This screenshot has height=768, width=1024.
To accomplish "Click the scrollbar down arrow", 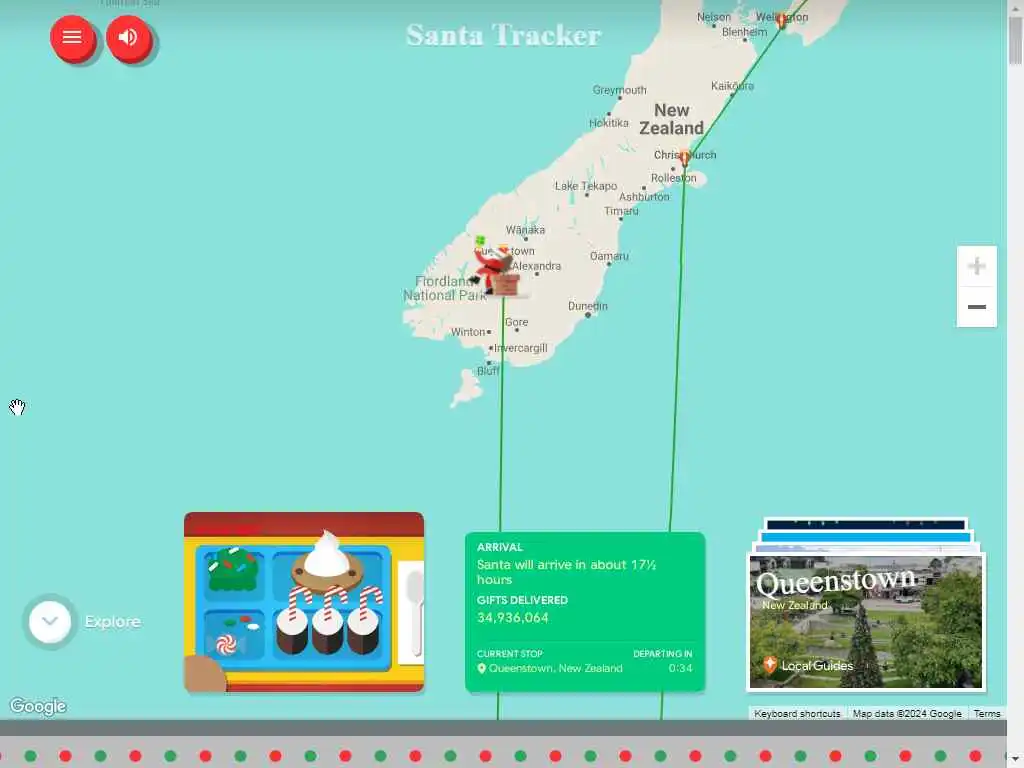I will click(1015, 757).
